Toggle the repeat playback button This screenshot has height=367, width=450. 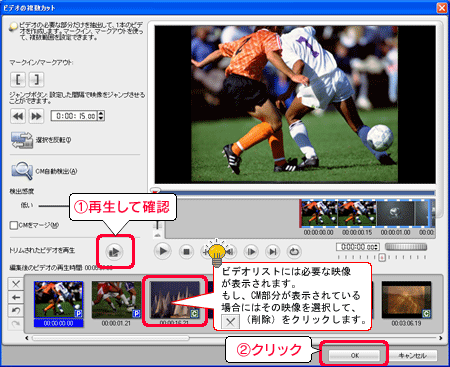click(294, 251)
